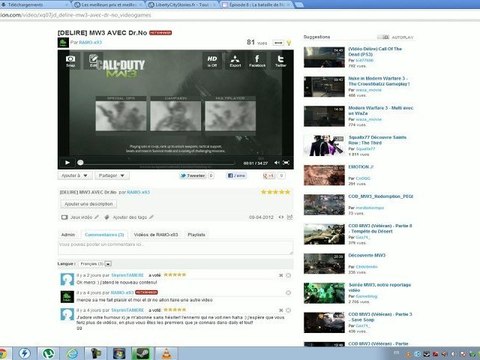
Task: Open the lightning bolt app in the taskbar
Action: click(24, 353)
